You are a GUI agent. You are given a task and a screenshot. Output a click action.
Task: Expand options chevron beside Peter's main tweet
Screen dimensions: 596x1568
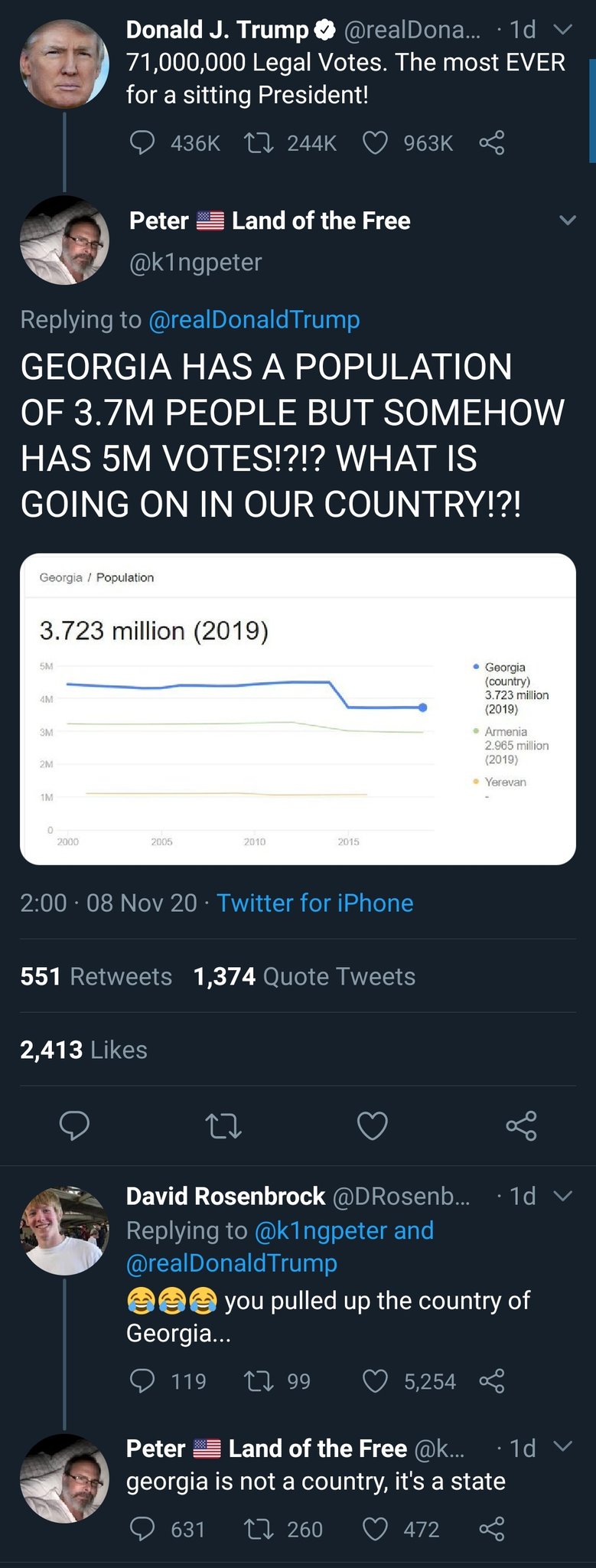tap(567, 220)
